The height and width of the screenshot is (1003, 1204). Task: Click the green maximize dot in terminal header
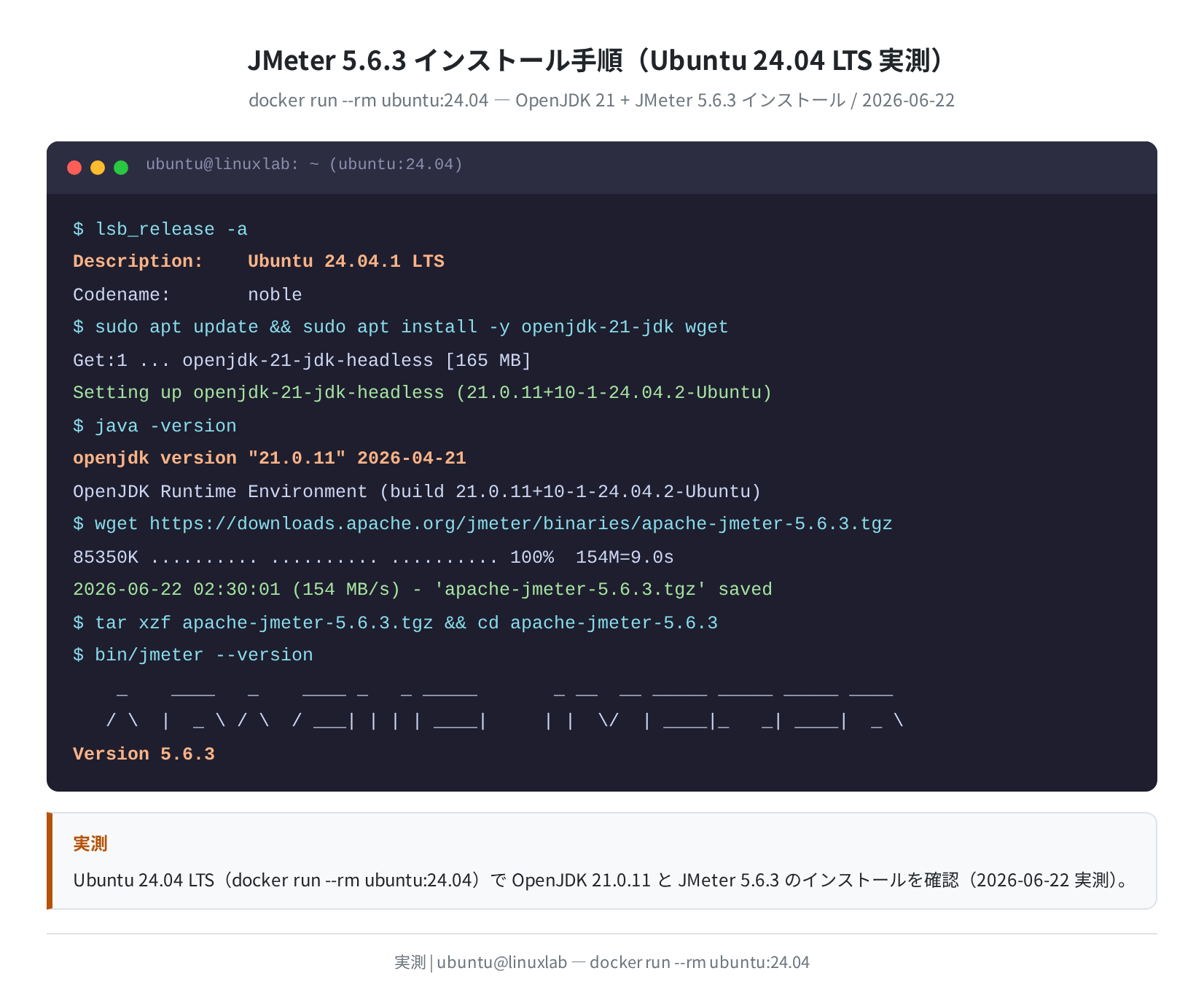[121, 168]
